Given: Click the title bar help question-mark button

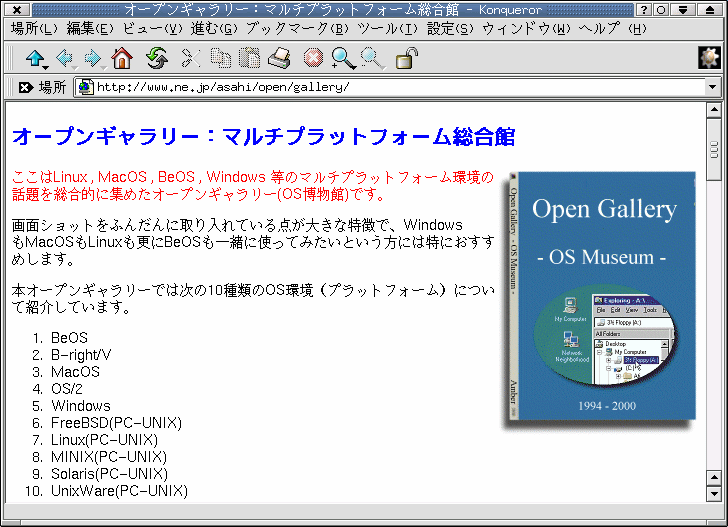Looking at the screenshot, I should [643, 9].
